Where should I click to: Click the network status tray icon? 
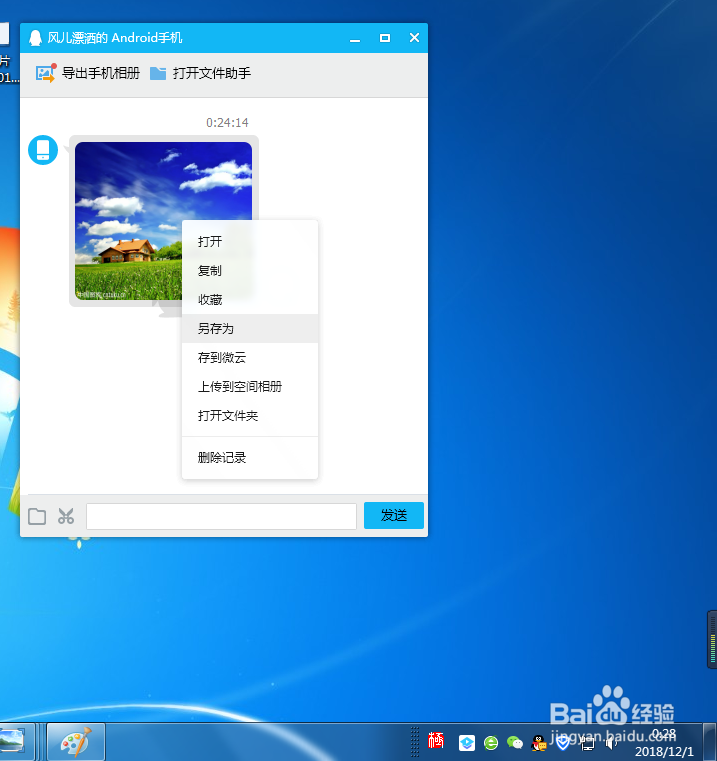click(587, 743)
